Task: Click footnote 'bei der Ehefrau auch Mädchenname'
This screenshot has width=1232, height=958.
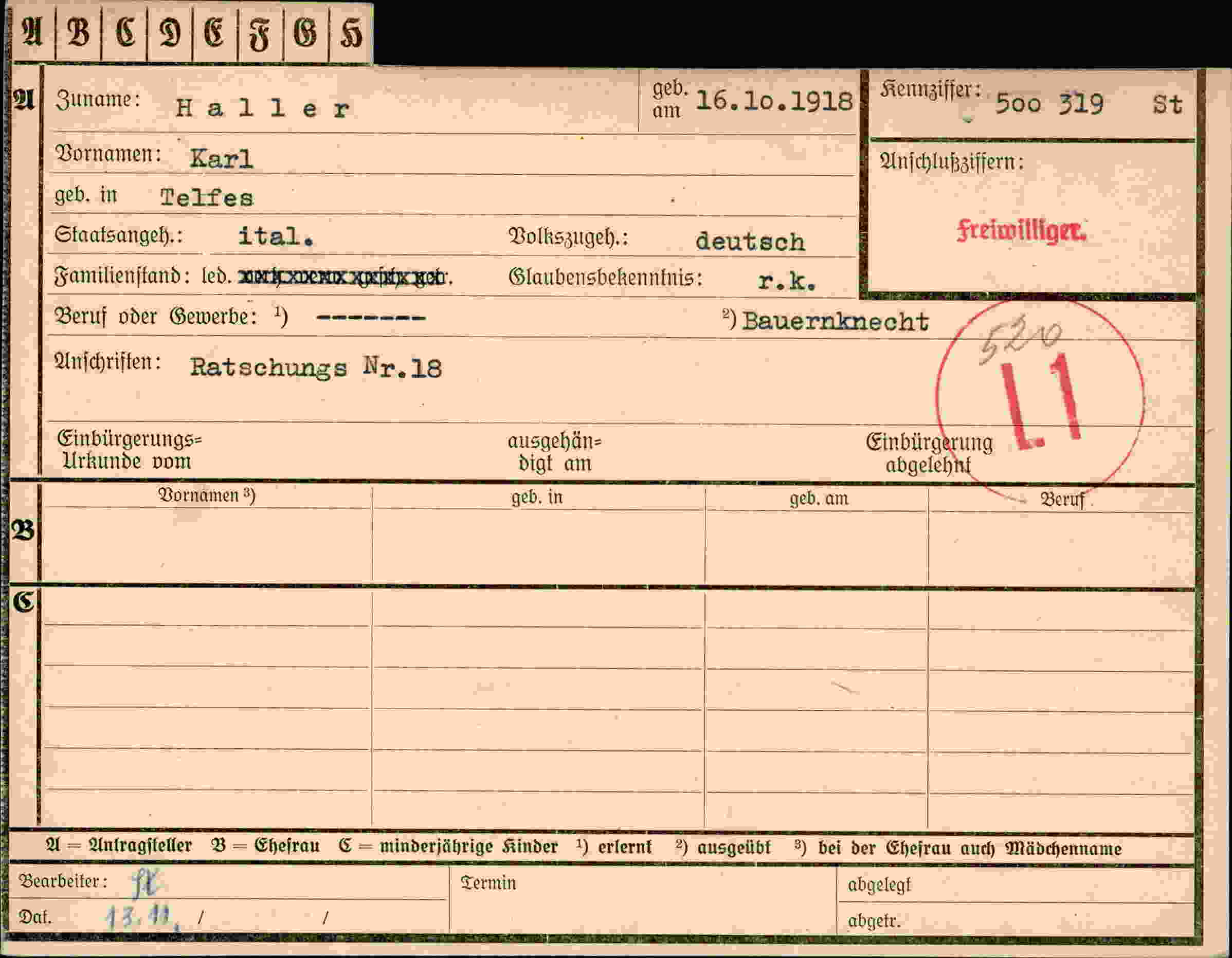Action: point(970,848)
